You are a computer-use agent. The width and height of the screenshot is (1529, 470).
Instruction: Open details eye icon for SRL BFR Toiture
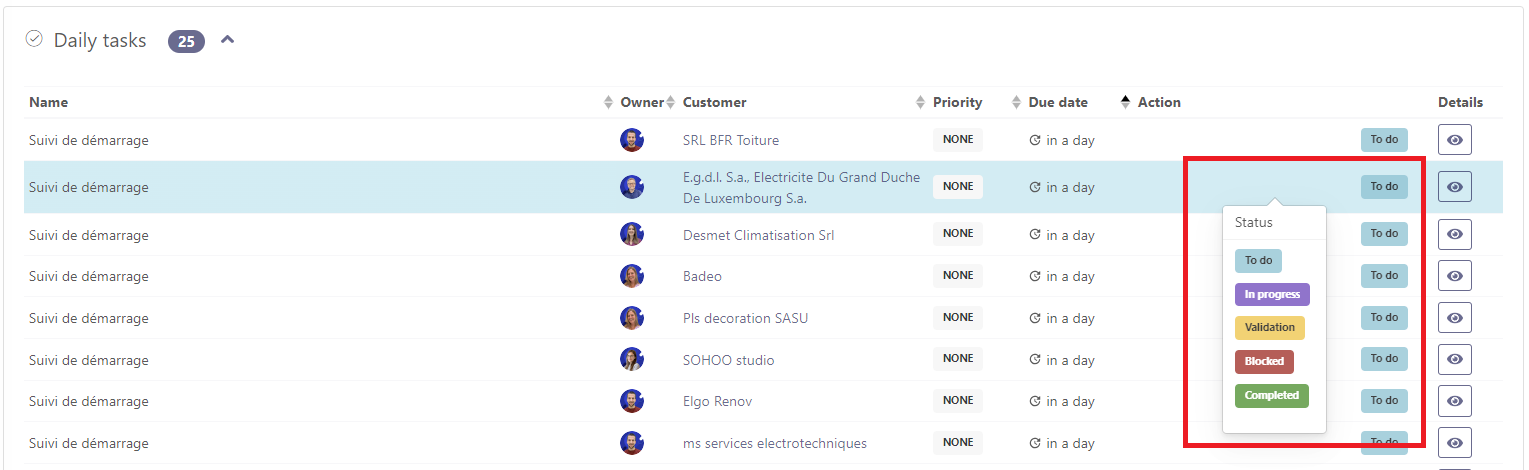1454,140
